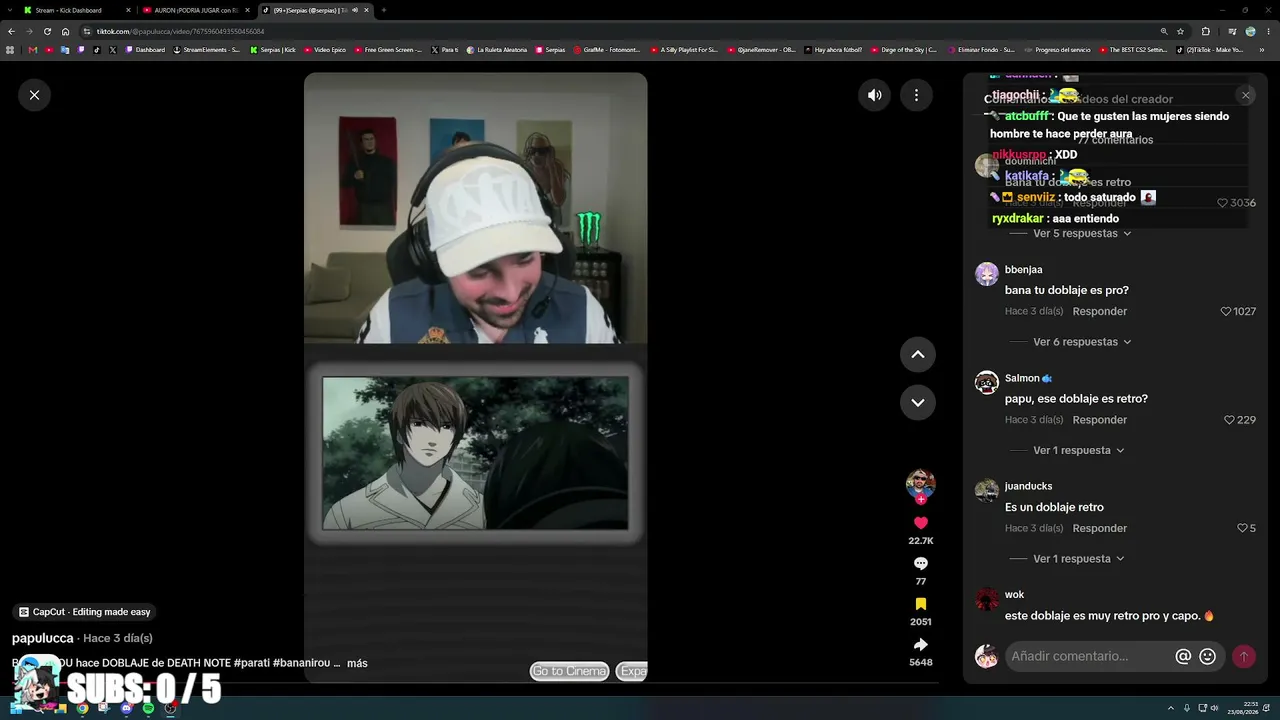Open papulucca's profile avatar
The height and width of the screenshot is (720, 1280).
(920, 484)
